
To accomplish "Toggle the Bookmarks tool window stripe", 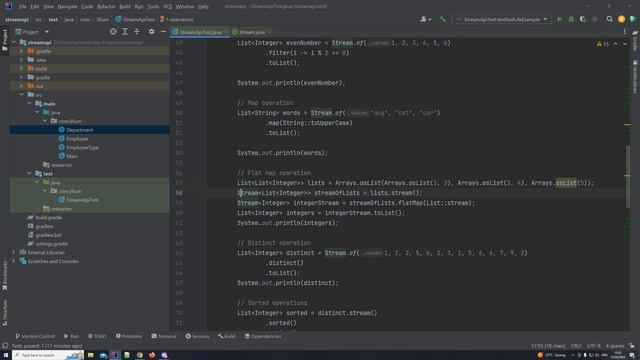I will tap(5, 276).
